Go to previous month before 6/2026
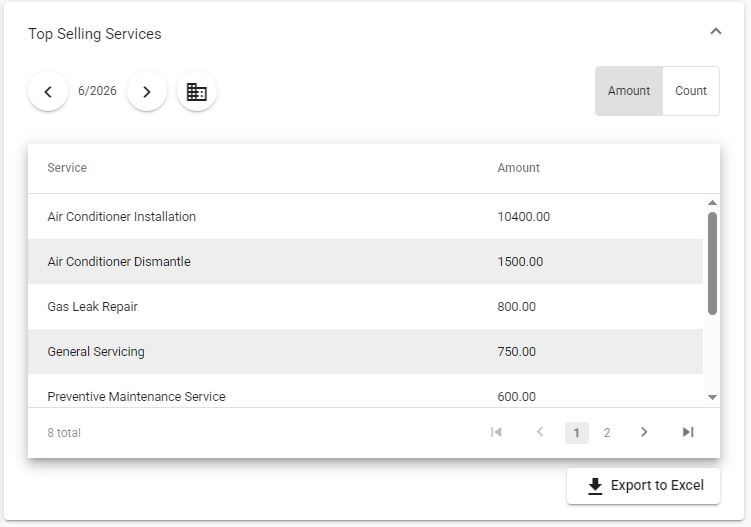 click(48, 92)
